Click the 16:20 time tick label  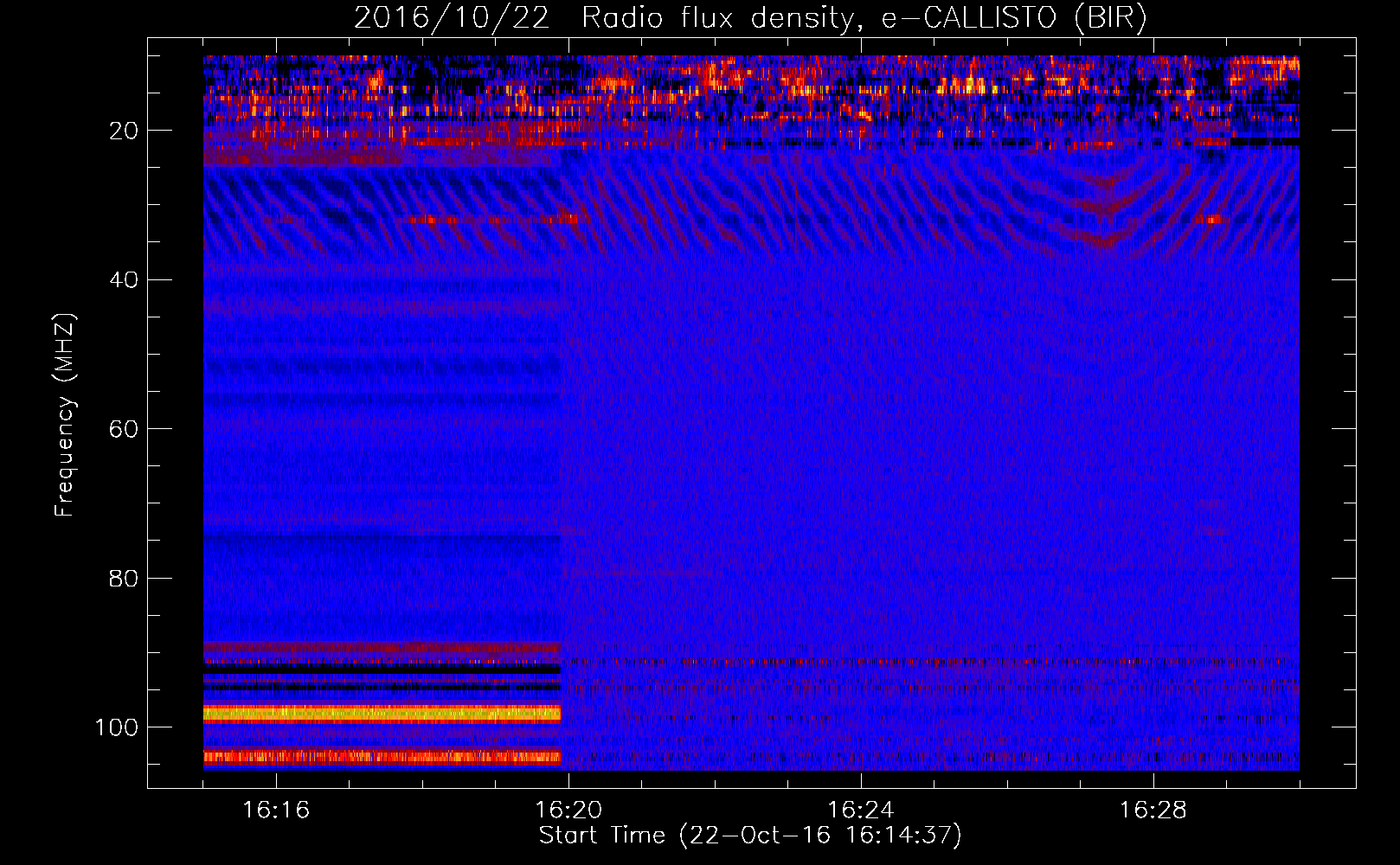click(x=568, y=810)
